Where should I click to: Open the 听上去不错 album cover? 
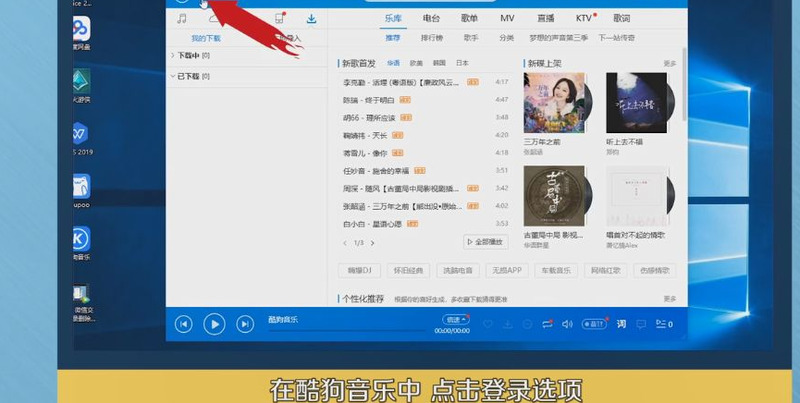pyautogui.click(x=637, y=103)
